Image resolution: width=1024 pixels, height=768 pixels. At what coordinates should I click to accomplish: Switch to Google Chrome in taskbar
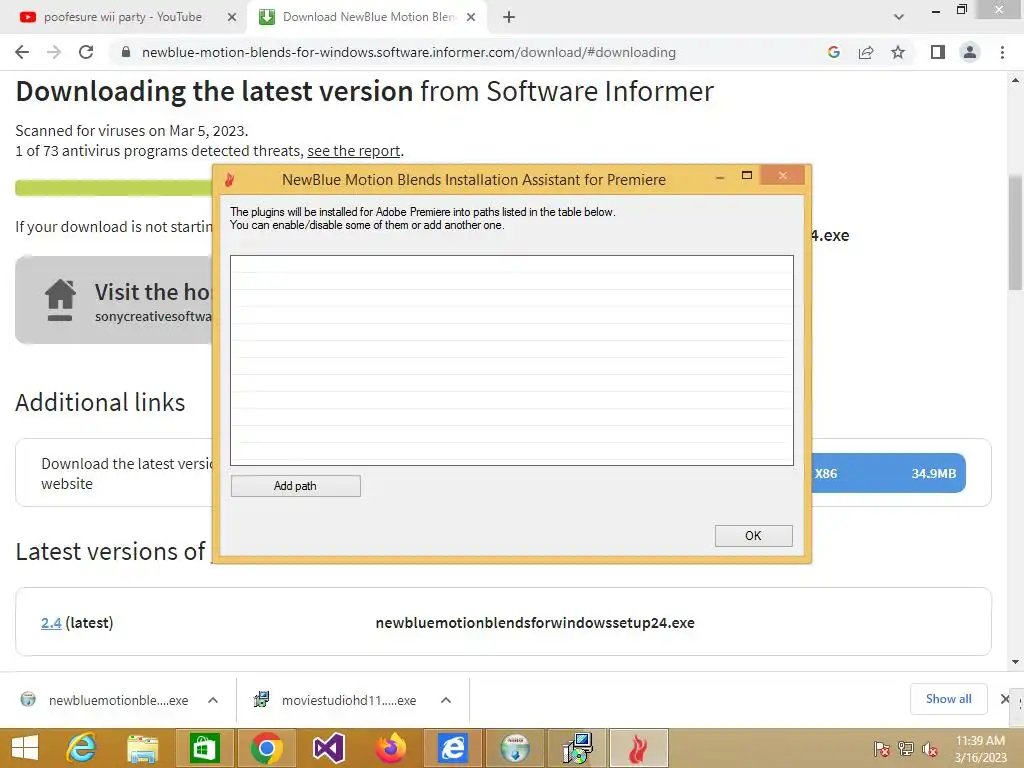[x=266, y=748]
